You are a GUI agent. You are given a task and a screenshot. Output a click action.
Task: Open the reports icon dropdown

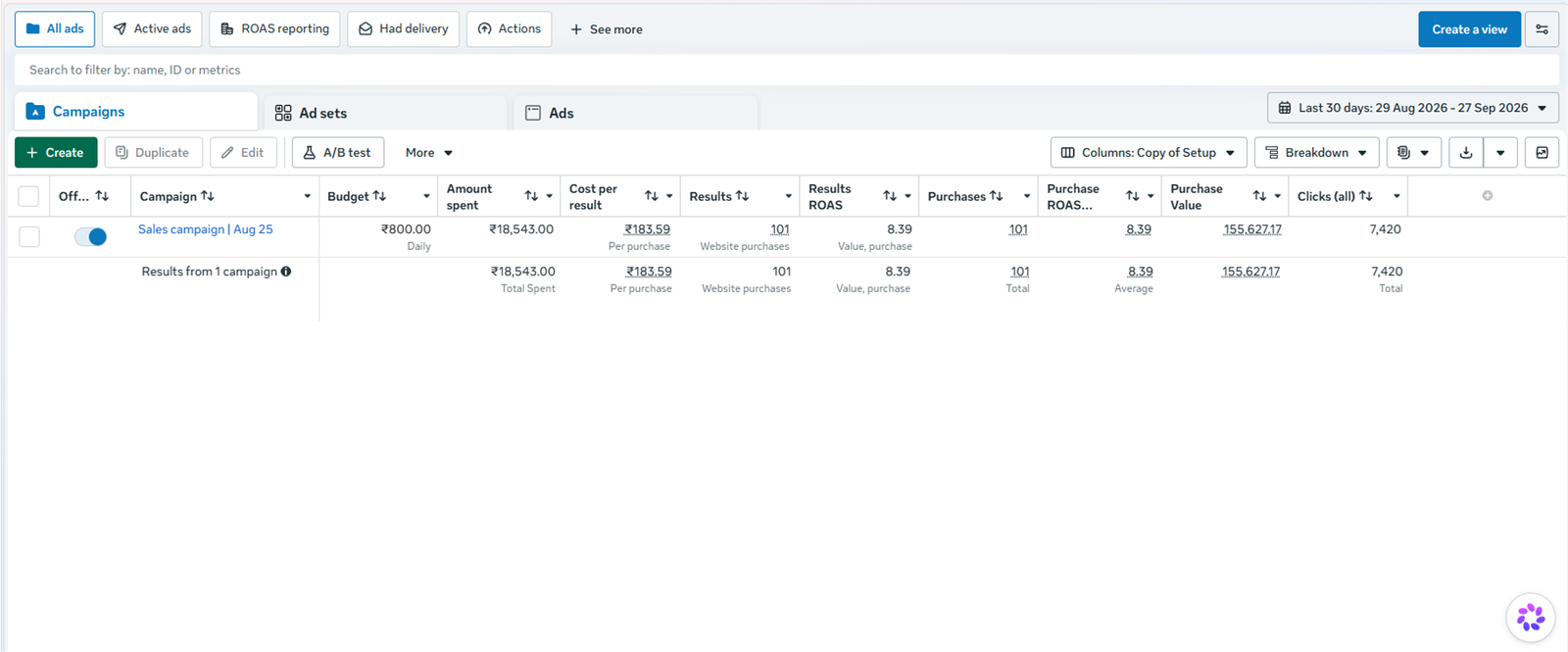[1413, 153]
